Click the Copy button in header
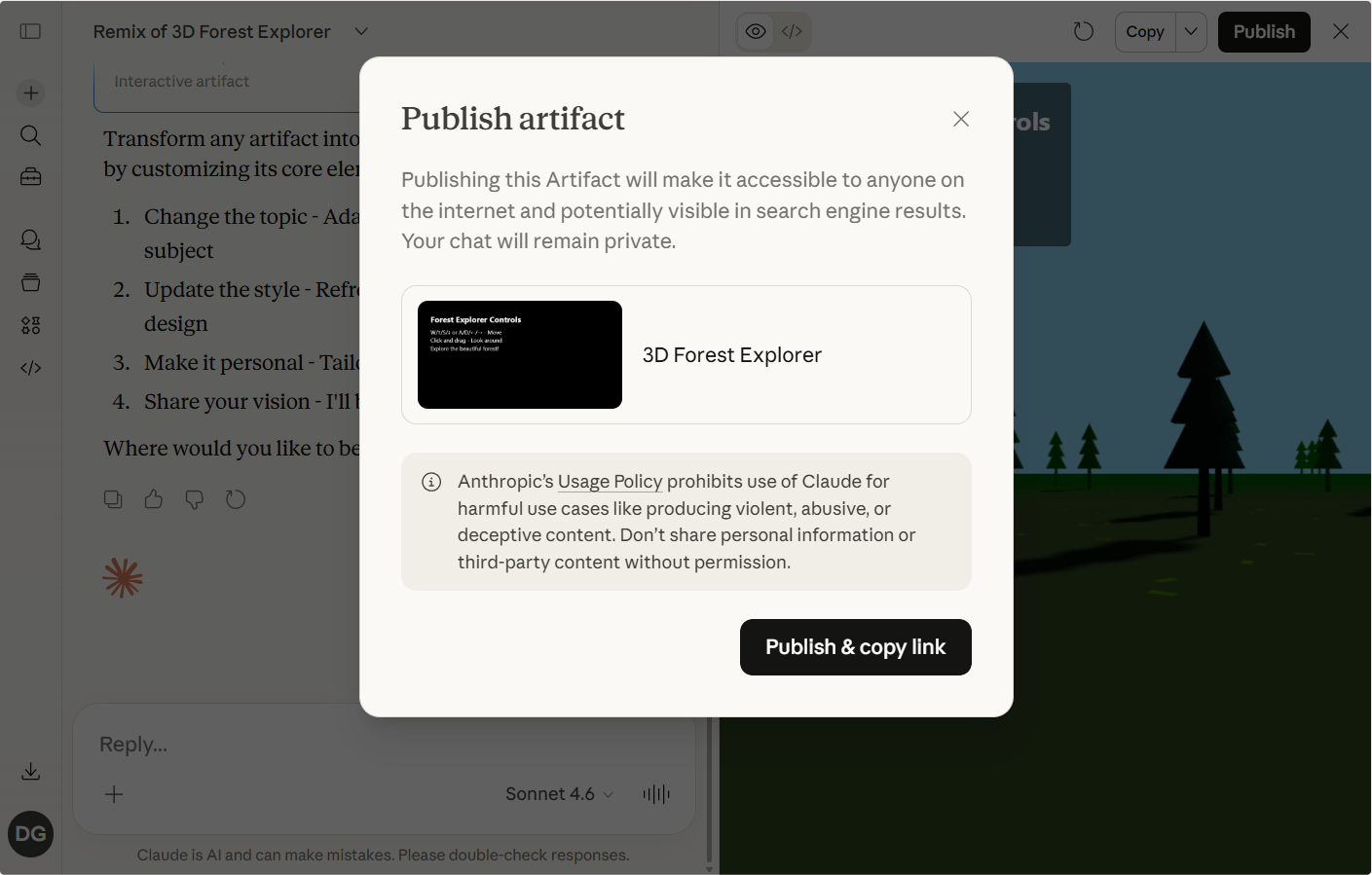1372x875 pixels. click(x=1145, y=32)
